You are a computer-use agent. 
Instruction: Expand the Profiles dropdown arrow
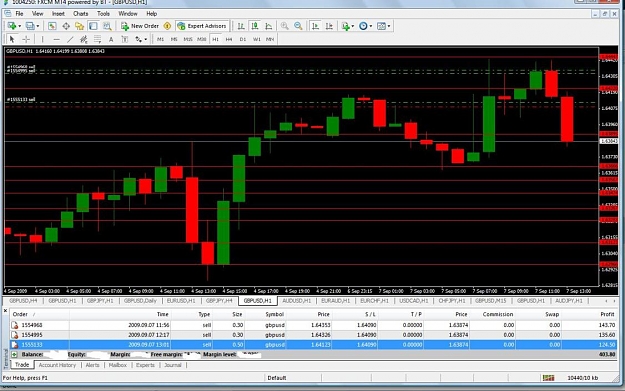click(x=38, y=26)
